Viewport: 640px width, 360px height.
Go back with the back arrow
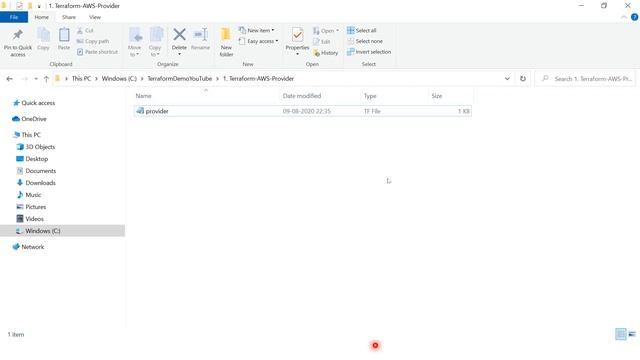10,79
